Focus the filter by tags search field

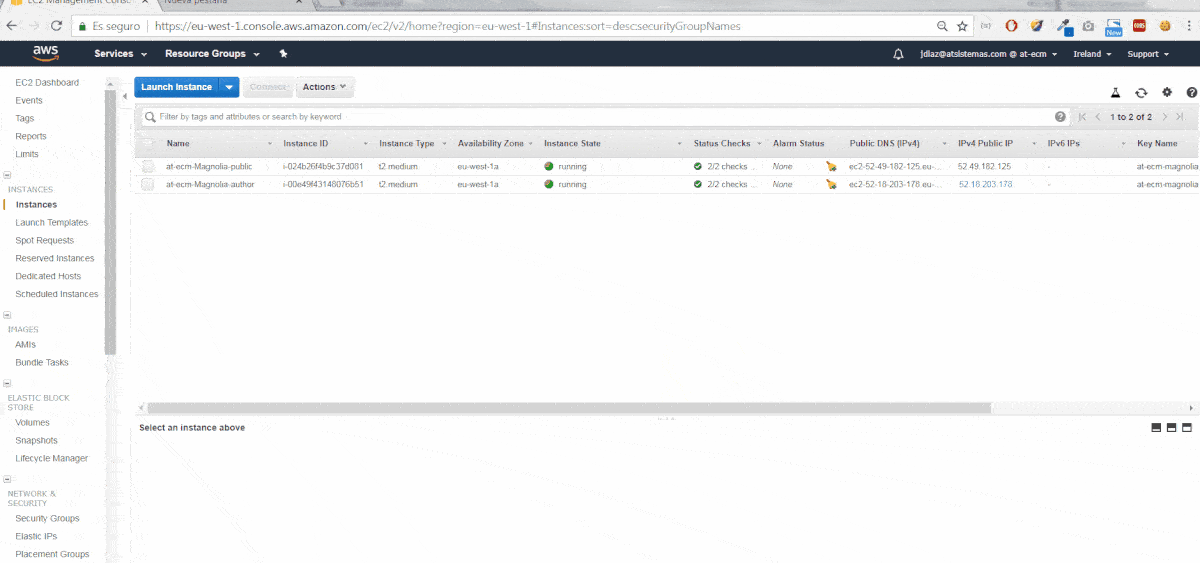pos(606,117)
